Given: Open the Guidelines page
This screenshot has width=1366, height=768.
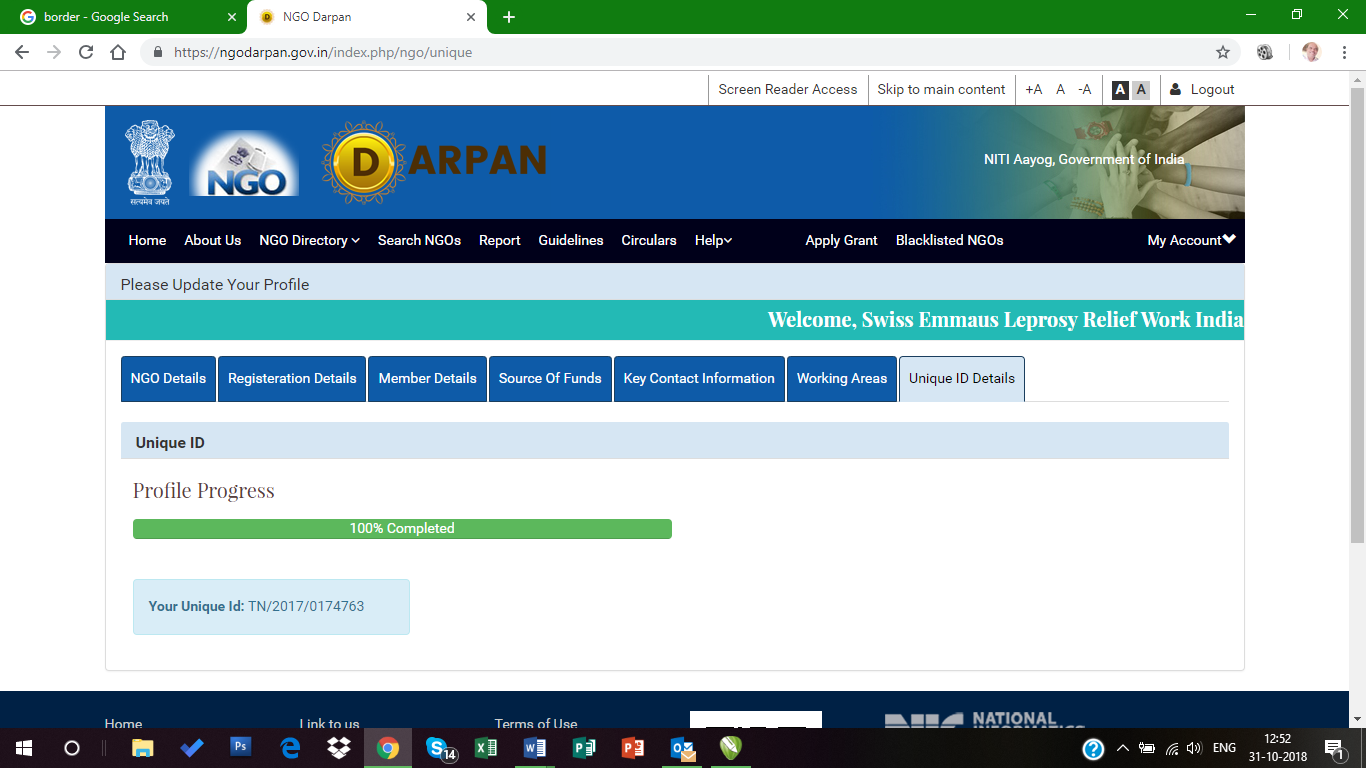Looking at the screenshot, I should pos(571,240).
